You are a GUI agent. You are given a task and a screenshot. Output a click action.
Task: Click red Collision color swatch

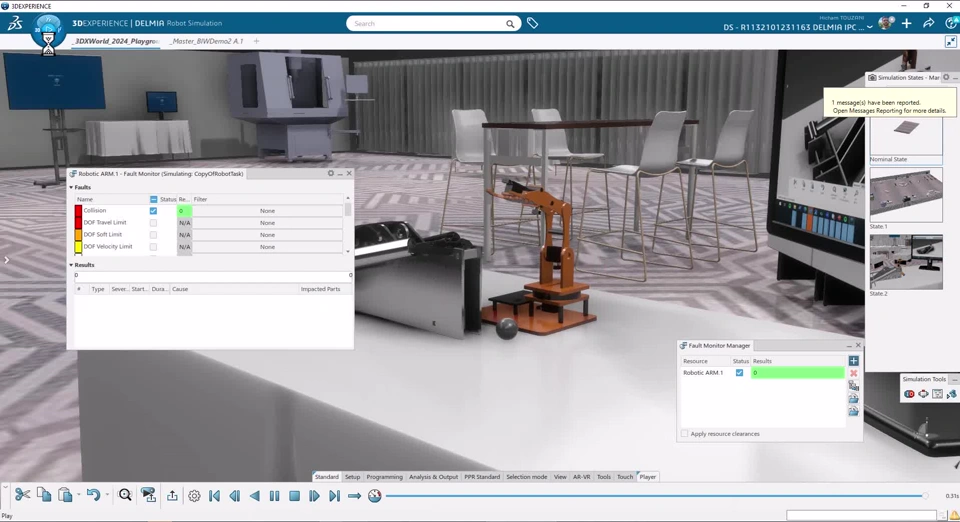[x=78, y=211]
